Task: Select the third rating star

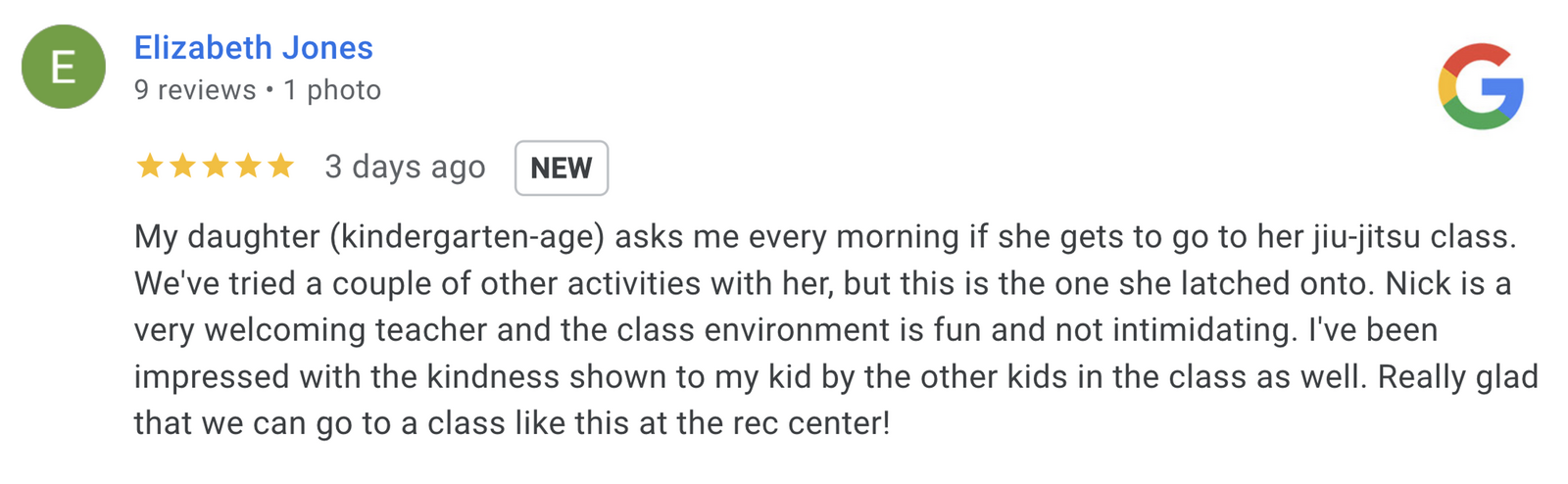Action: 216,167
